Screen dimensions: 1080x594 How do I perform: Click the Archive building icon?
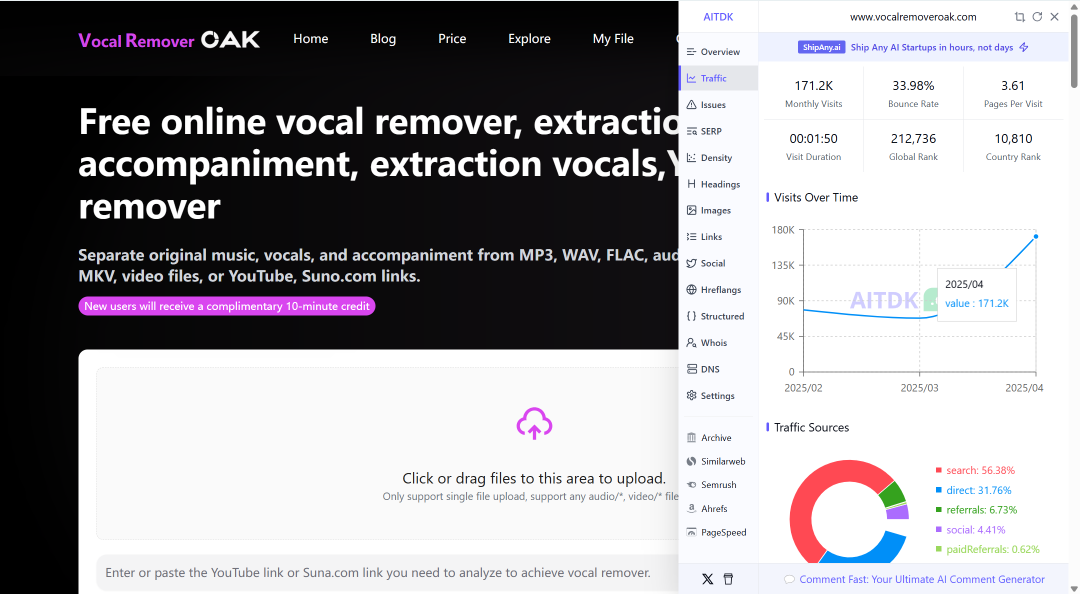click(x=692, y=438)
